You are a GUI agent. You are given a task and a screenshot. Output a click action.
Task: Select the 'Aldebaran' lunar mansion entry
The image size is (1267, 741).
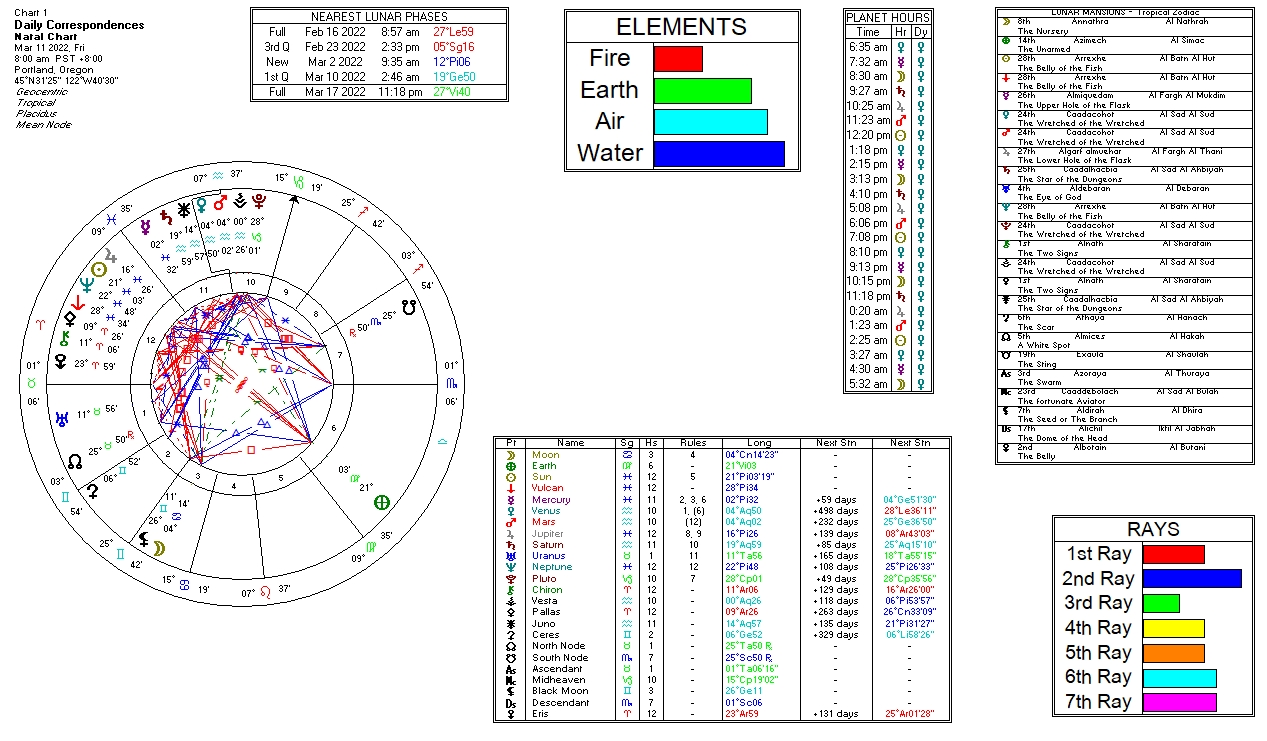coord(1088,188)
